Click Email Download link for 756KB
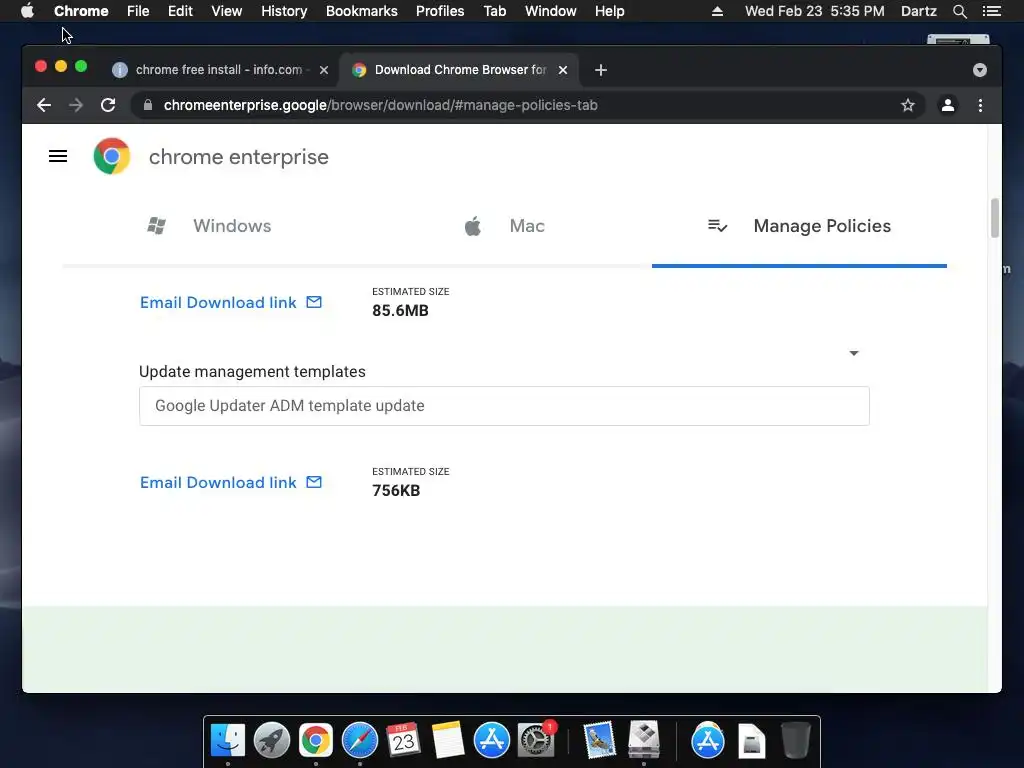The height and width of the screenshot is (768, 1024). pyautogui.click(x=231, y=483)
